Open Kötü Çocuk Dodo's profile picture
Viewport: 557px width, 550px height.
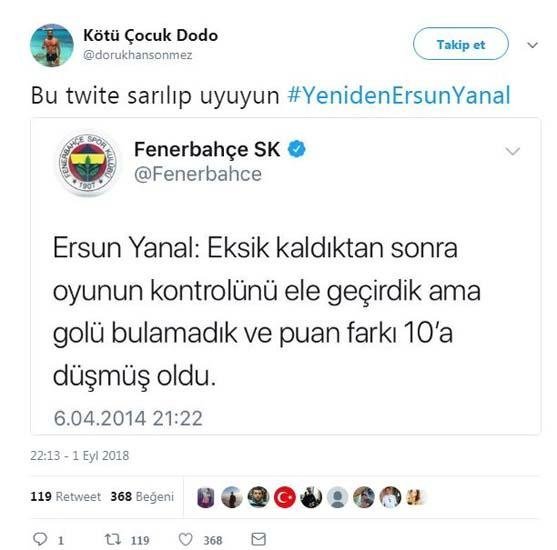pos(52,45)
